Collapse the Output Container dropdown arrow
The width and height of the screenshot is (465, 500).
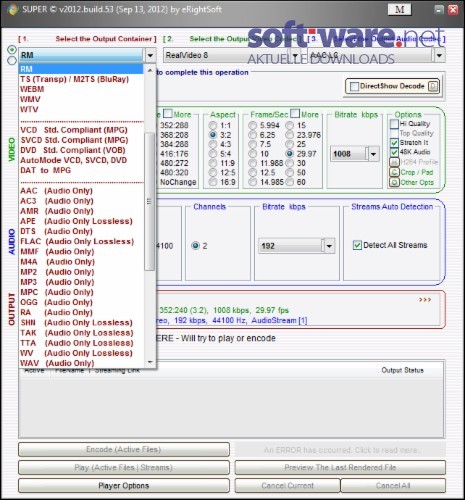pyautogui.click(x=150, y=55)
